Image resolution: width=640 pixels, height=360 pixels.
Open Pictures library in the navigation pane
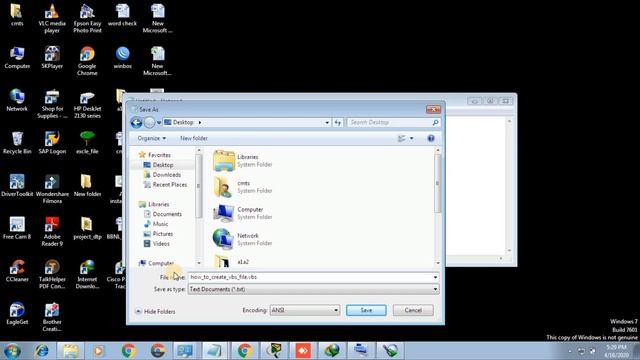tap(158, 233)
